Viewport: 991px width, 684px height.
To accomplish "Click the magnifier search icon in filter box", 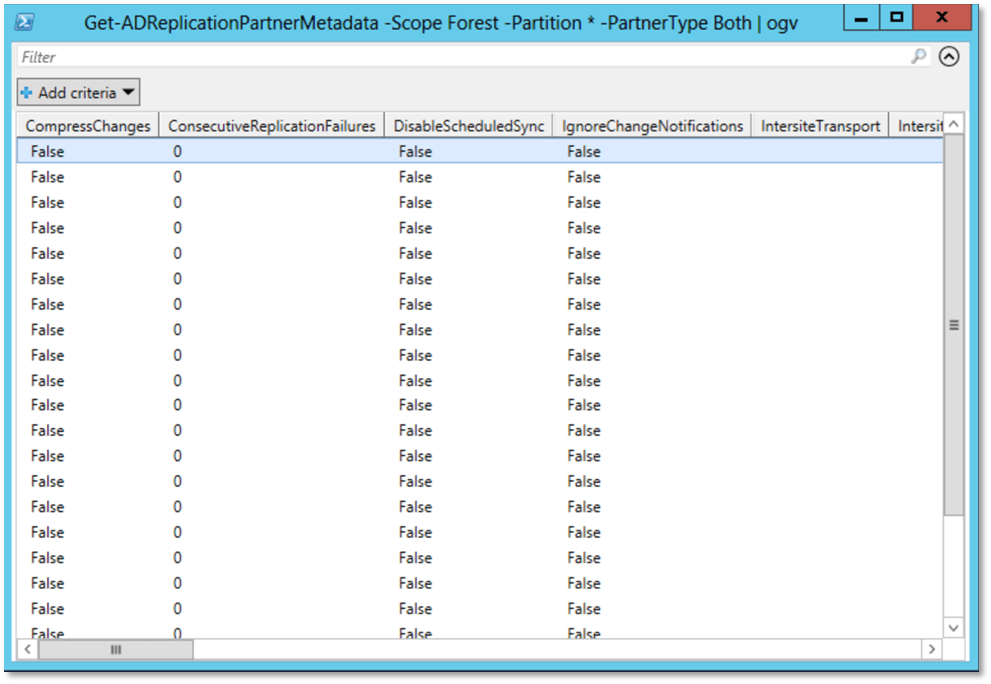I will 918,57.
